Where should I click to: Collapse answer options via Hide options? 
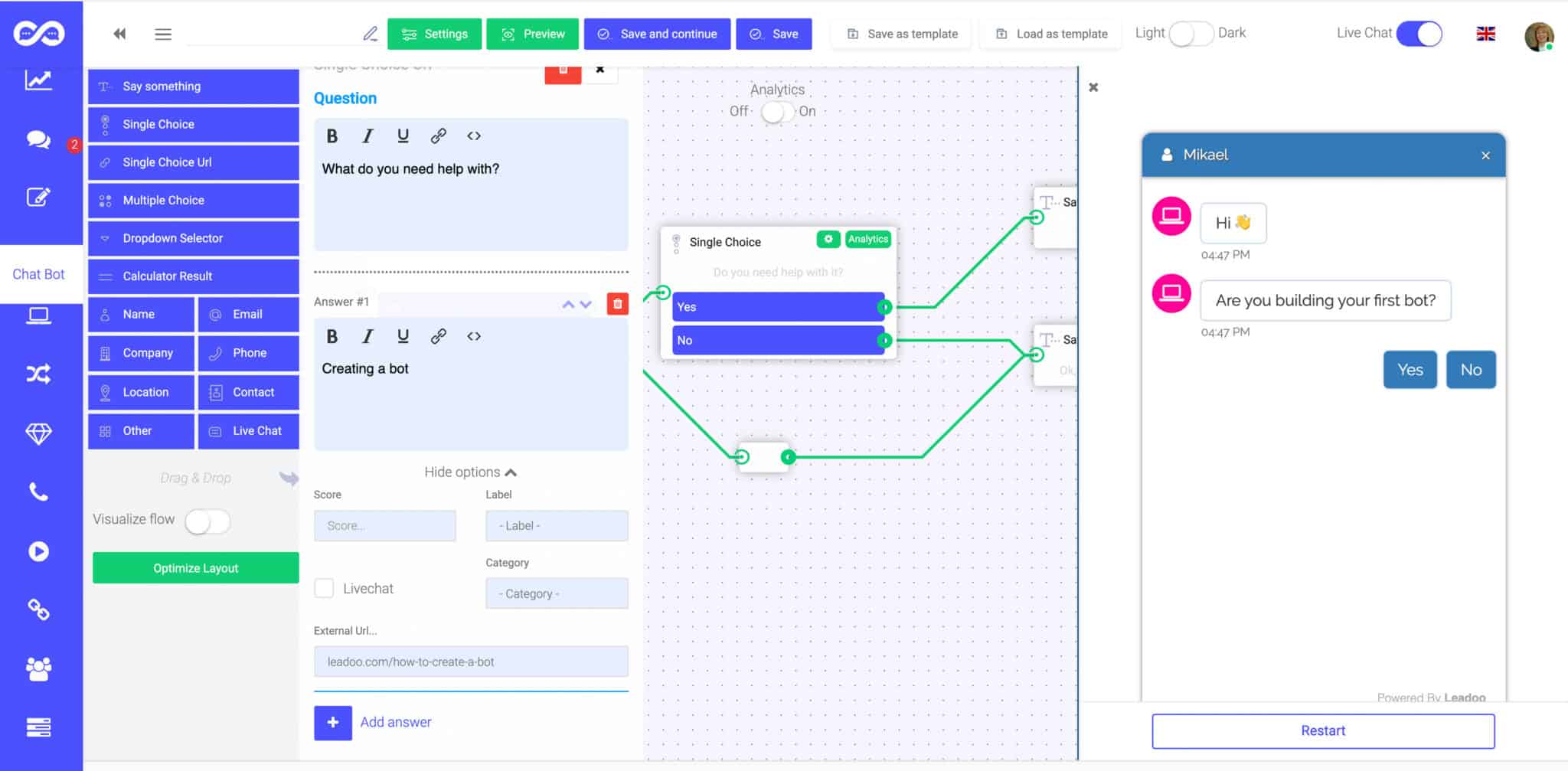pyautogui.click(x=469, y=472)
